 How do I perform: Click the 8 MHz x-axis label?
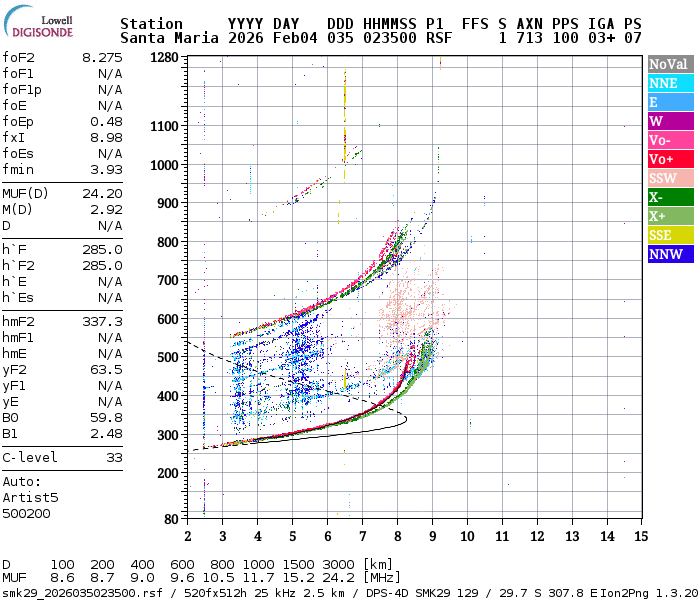pos(397,536)
